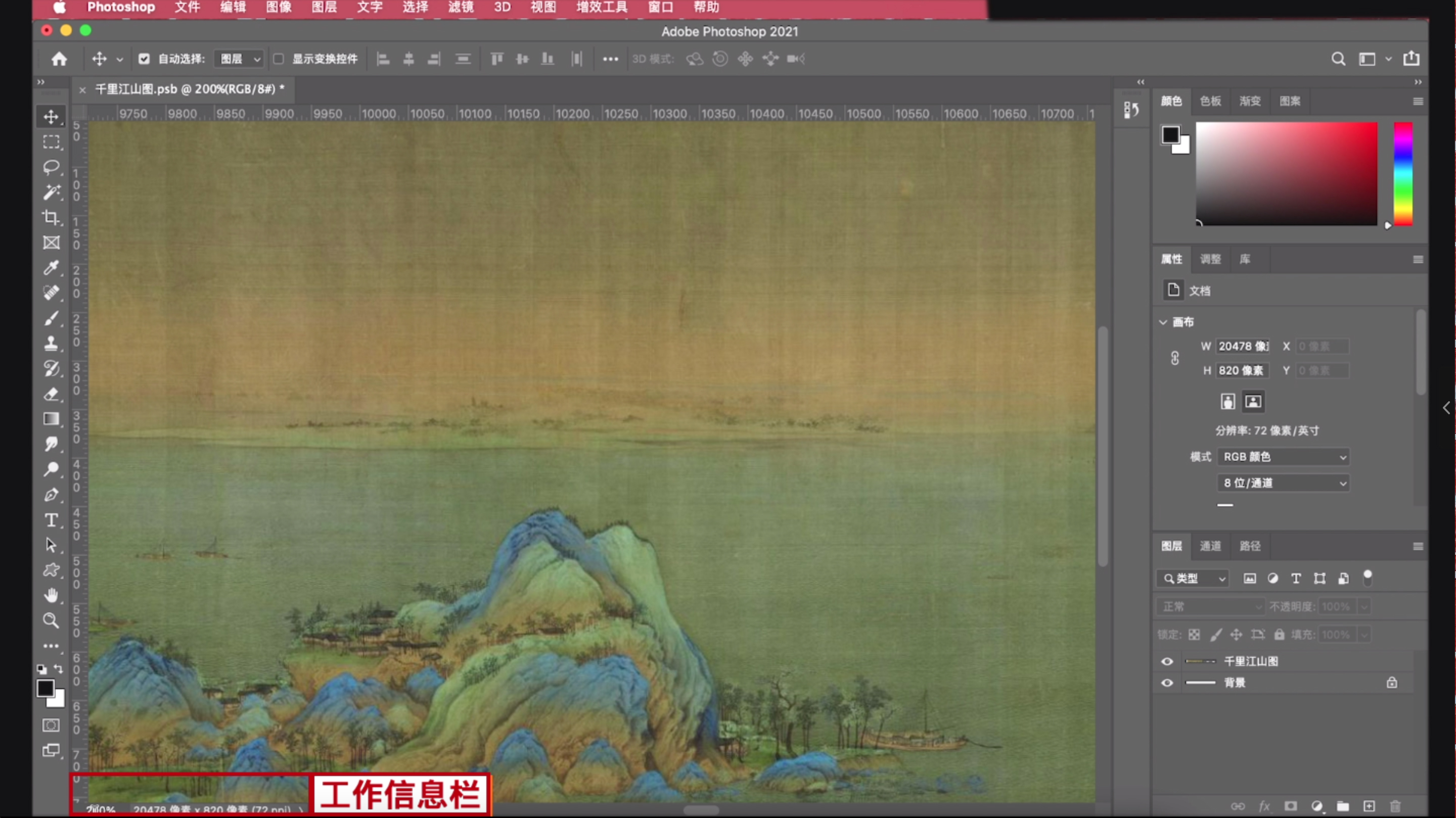Swap foreground and background colors
Screen dimensions: 1456x818
click(58, 669)
